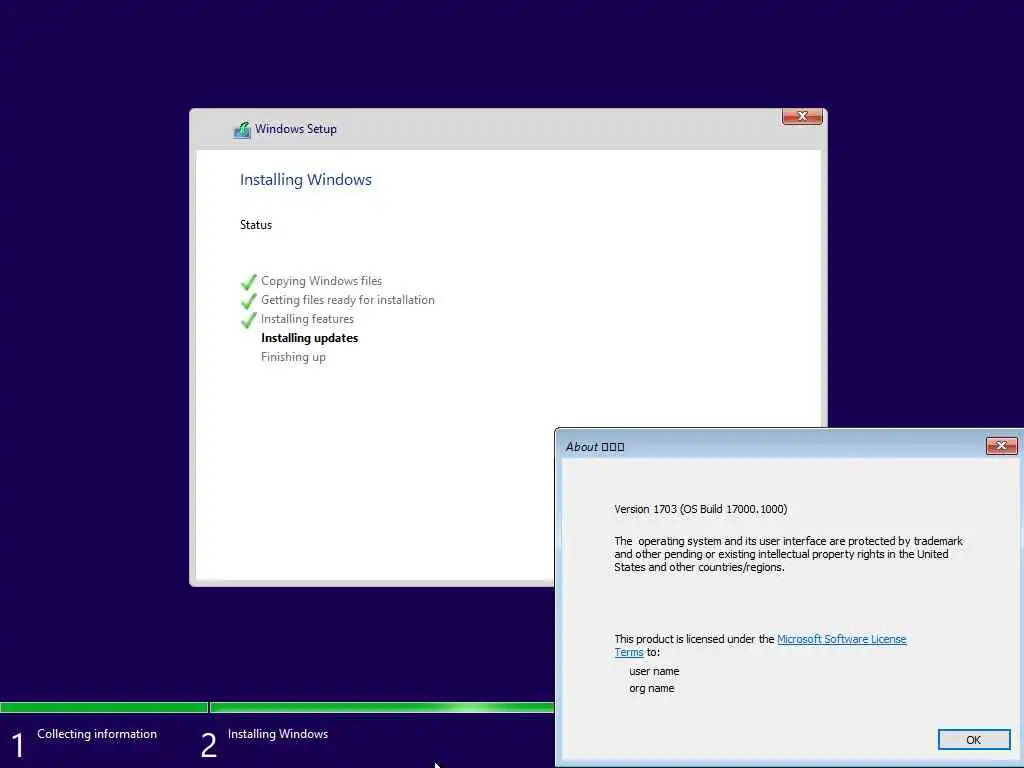Click the trademark protection paragraph in About
1024x768 pixels.
click(x=788, y=554)
